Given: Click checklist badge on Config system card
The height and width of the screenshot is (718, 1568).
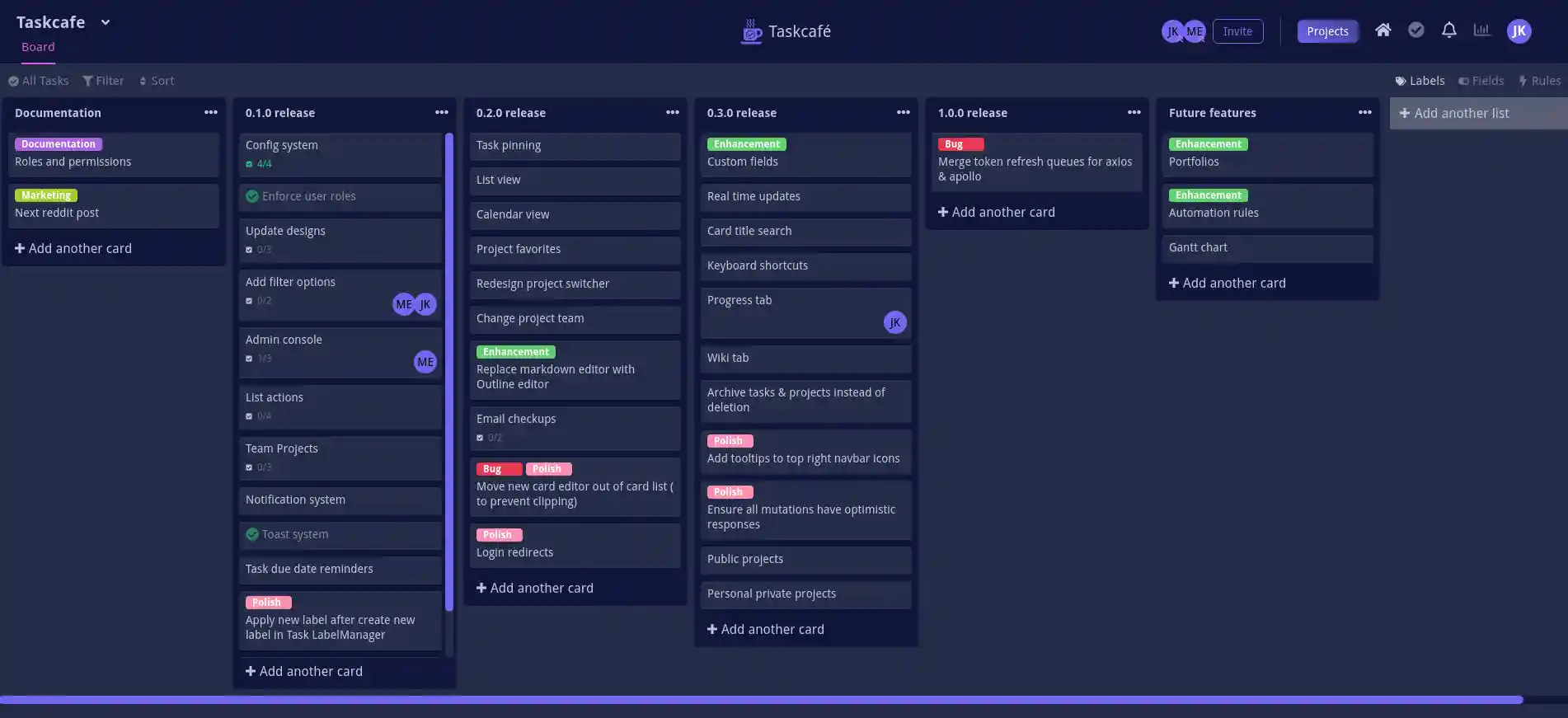Looking at the screenshot, I should pos(259,164).
